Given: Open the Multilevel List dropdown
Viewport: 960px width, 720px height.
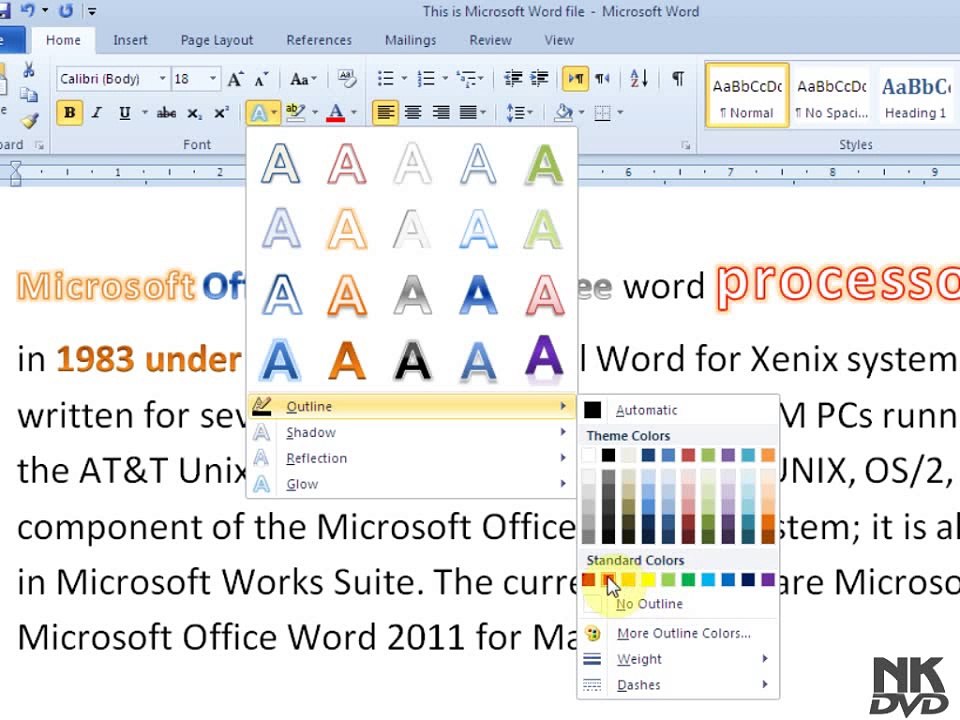Looking at the screenshot, I should click(481, 78).
